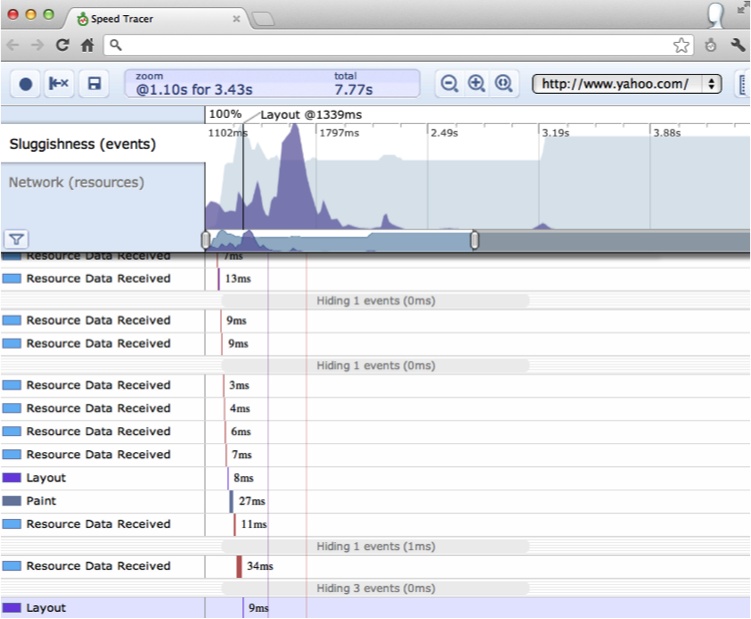Expand the first Hiding 1 events (0ms) bar
The width and height of the screenshot is (751, 619).
point(376,301)
